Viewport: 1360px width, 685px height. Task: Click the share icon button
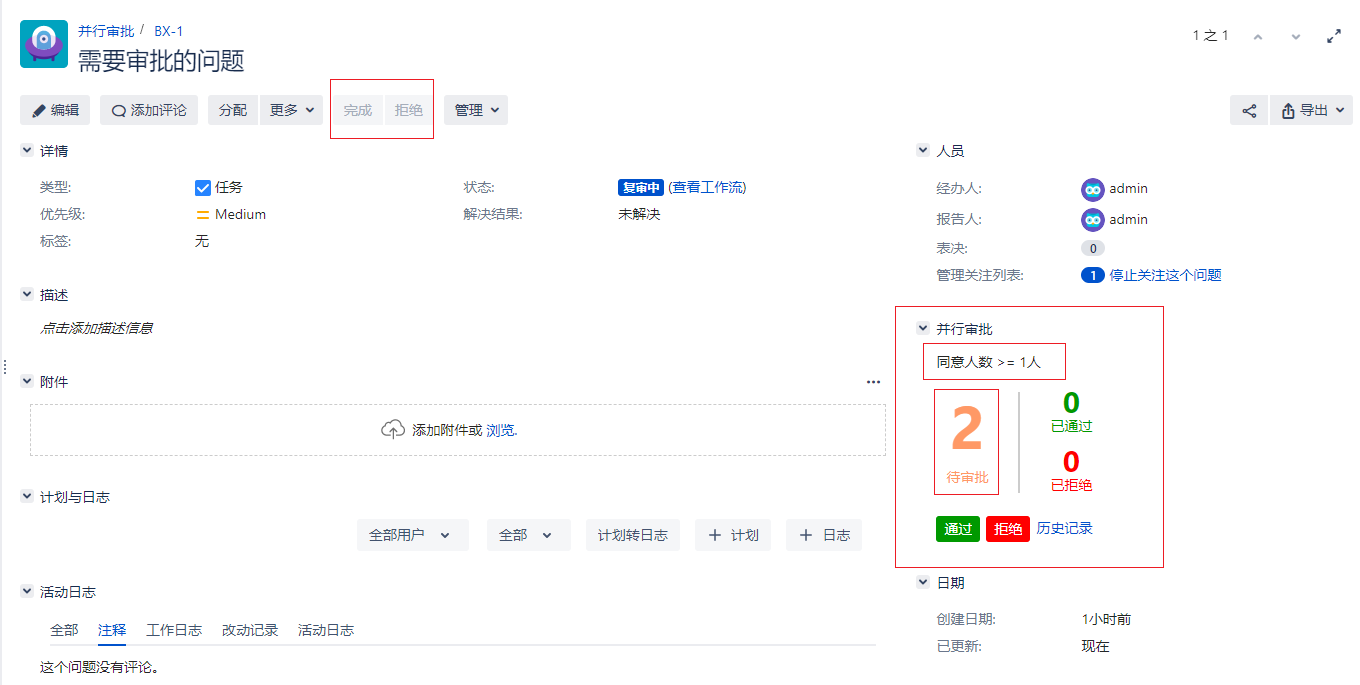coord(1249,110)
